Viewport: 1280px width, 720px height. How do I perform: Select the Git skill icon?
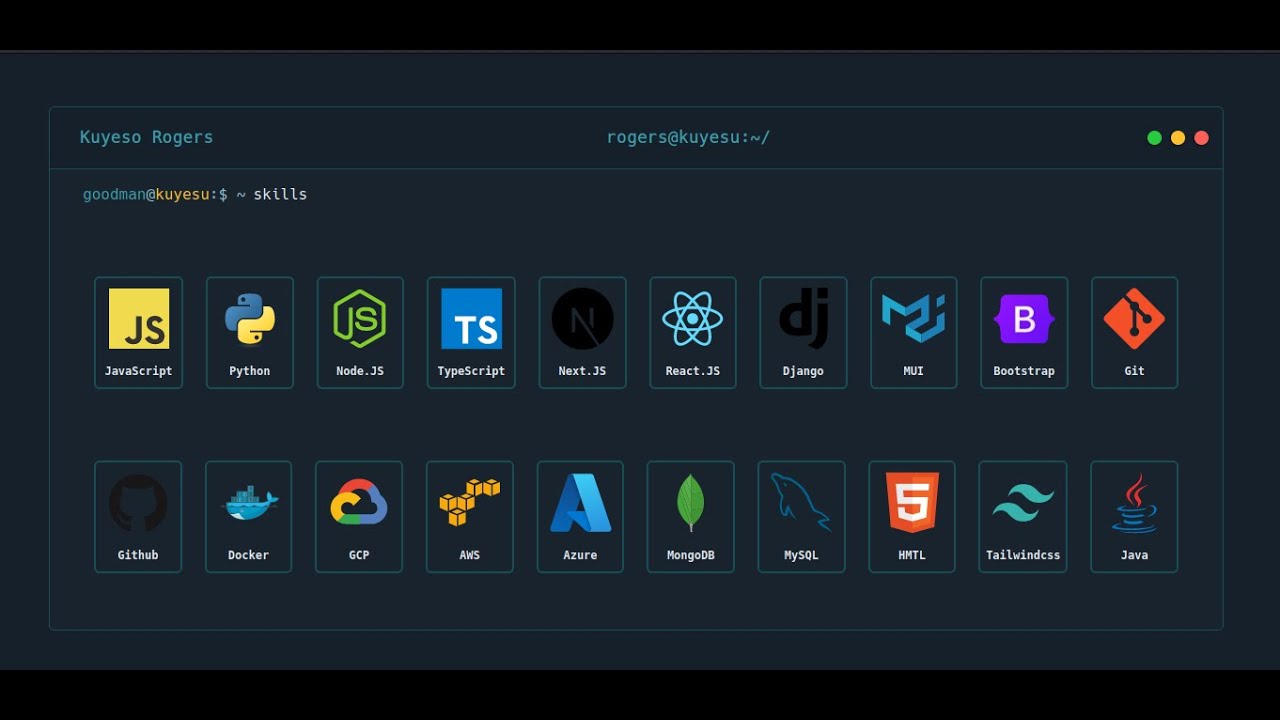[1134, 319]
